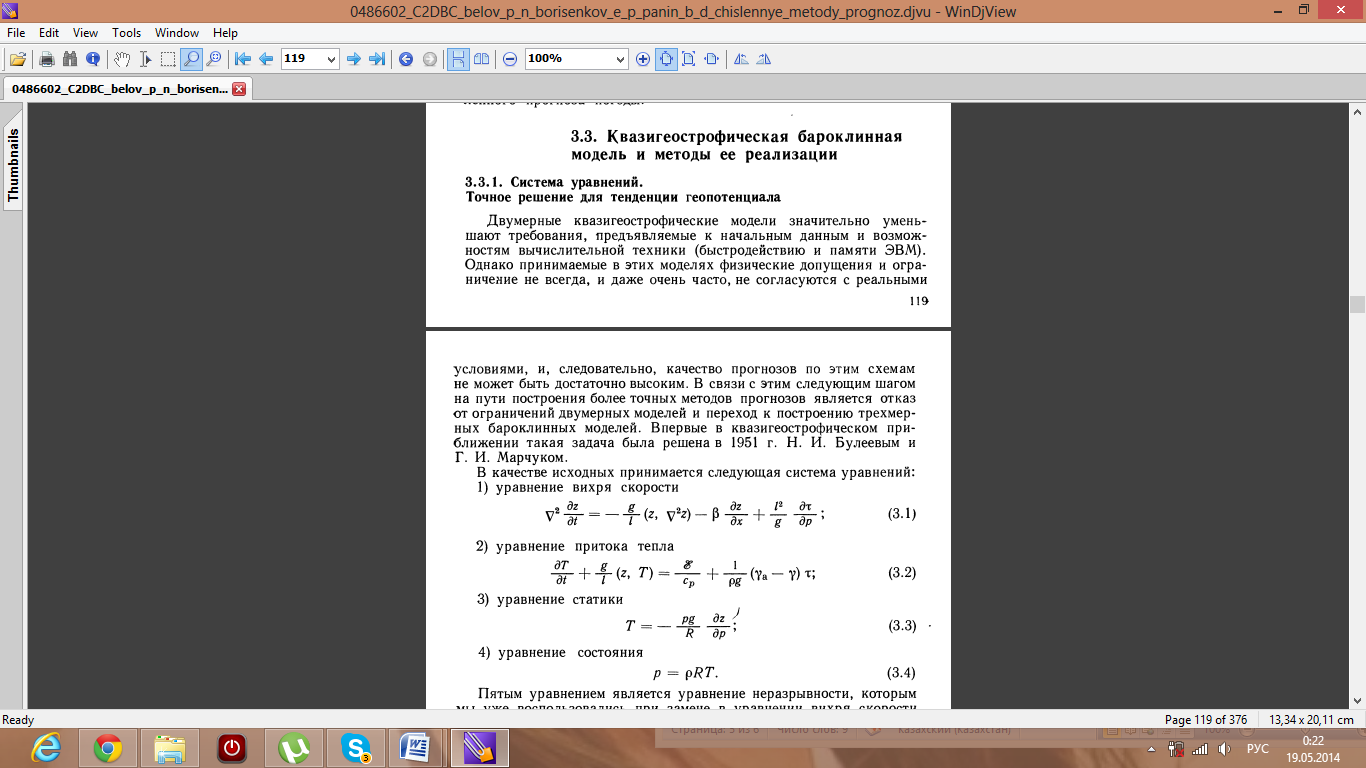Open the clock showing 0:22 19.05.2014

point(1312,748)
